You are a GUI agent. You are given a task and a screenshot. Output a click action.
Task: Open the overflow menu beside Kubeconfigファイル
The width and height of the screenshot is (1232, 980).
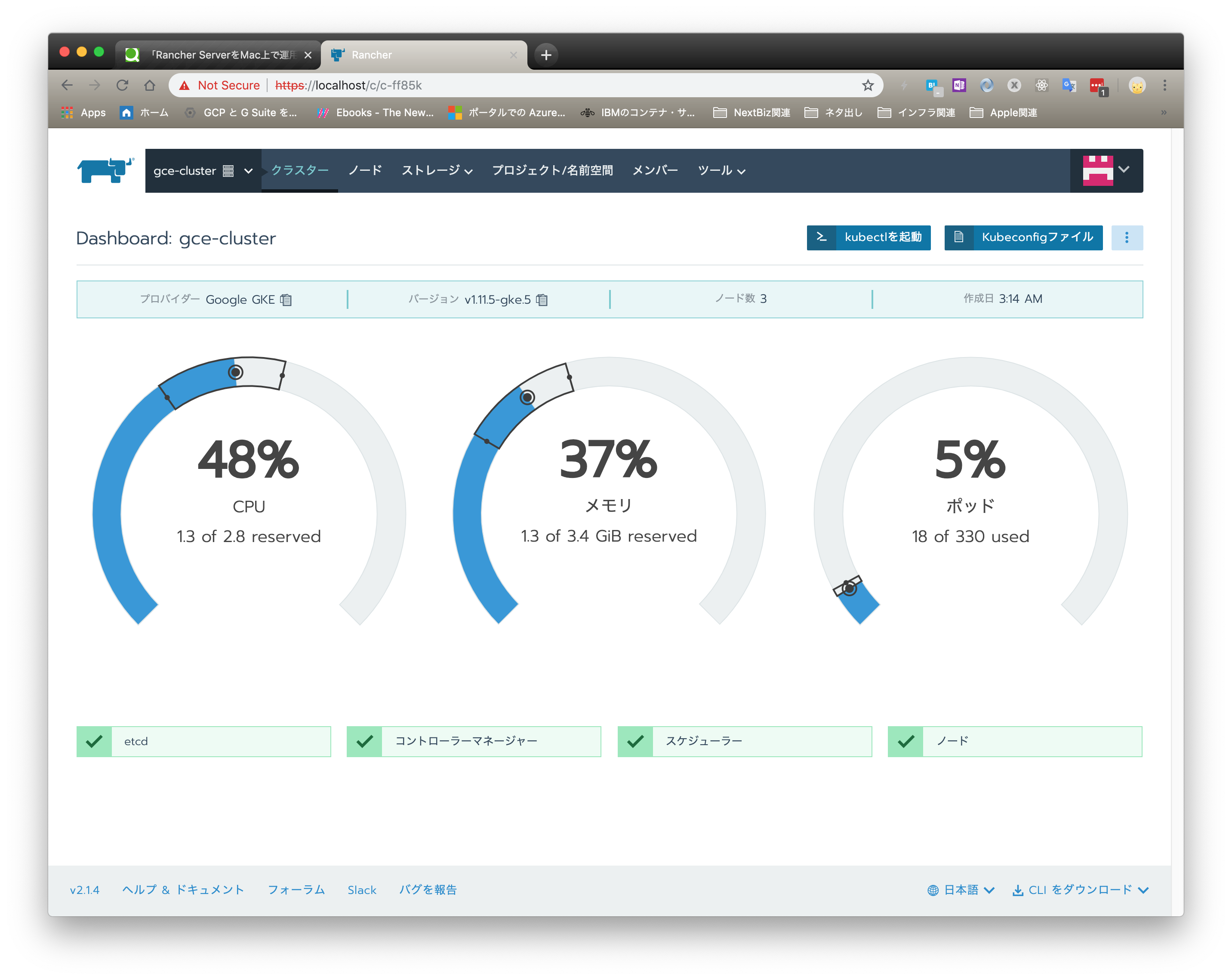click(1127, 238)
